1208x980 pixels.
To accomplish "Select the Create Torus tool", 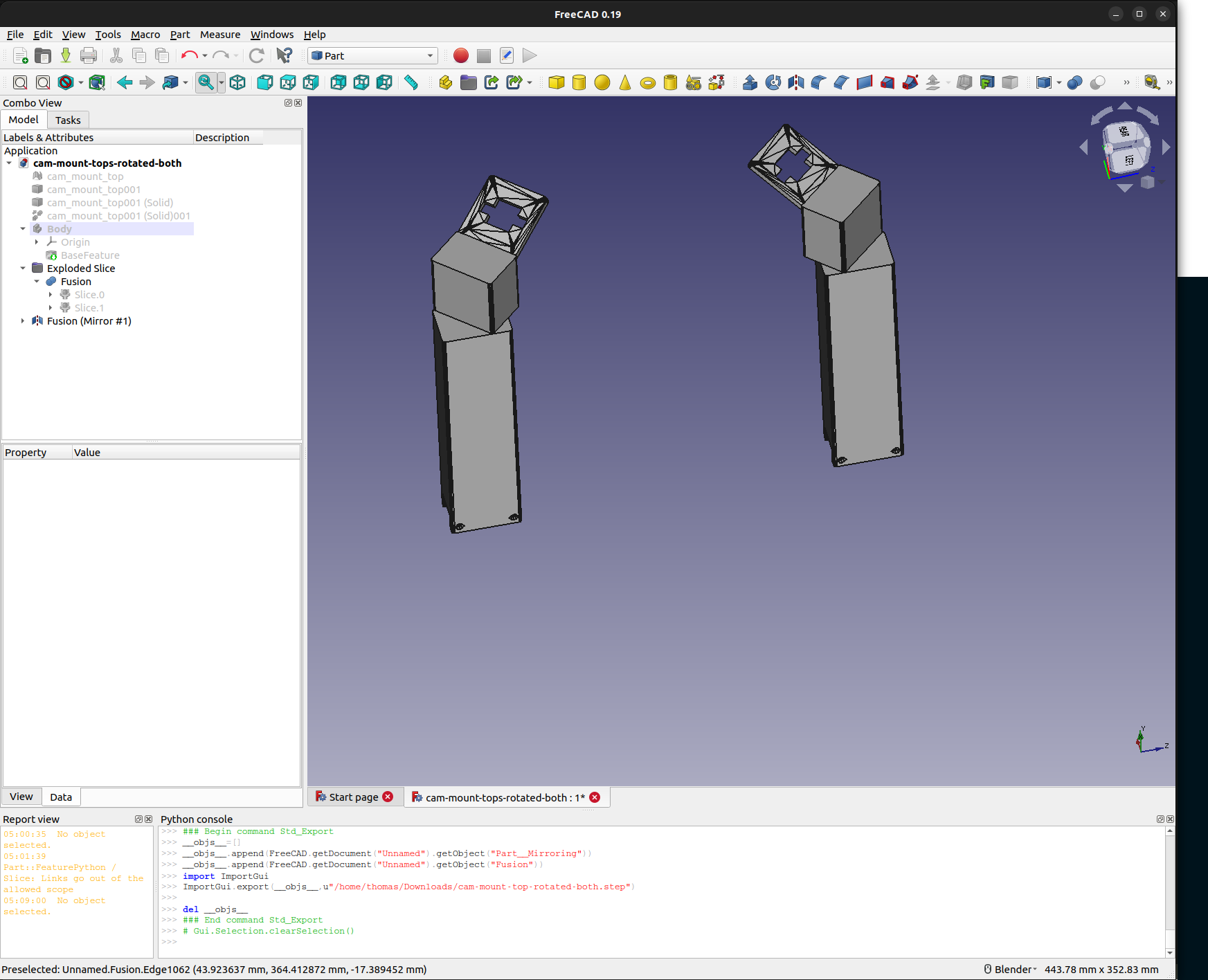I will pos(647,83).
